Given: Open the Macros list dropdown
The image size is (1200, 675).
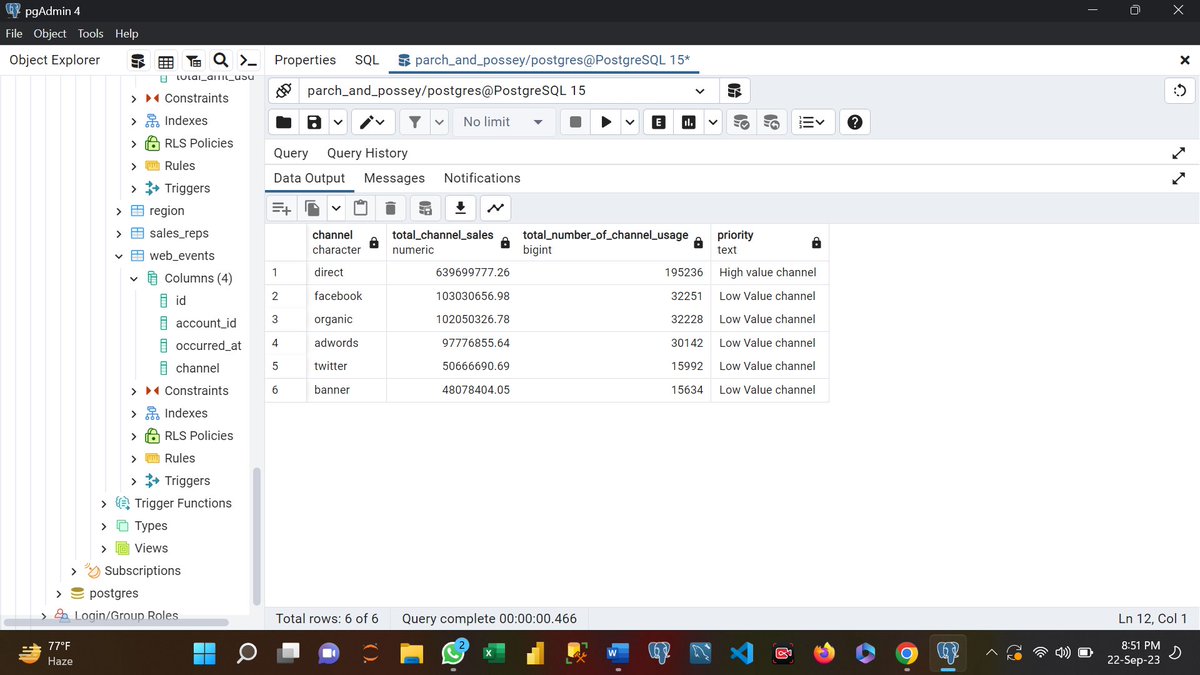Looking at the screenshot, I should 812,122.
